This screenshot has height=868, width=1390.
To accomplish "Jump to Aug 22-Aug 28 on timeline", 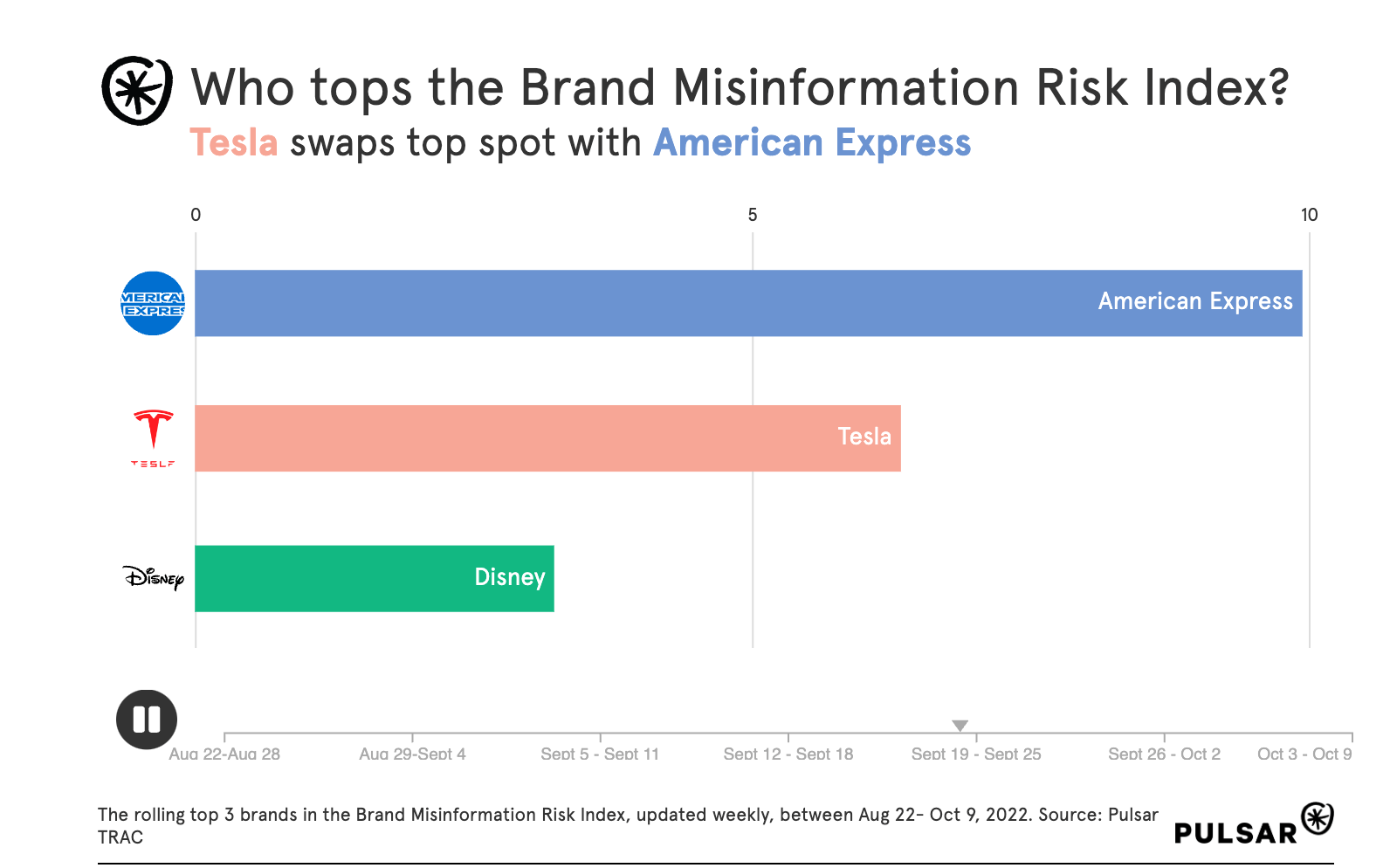I will coord(224,753).
